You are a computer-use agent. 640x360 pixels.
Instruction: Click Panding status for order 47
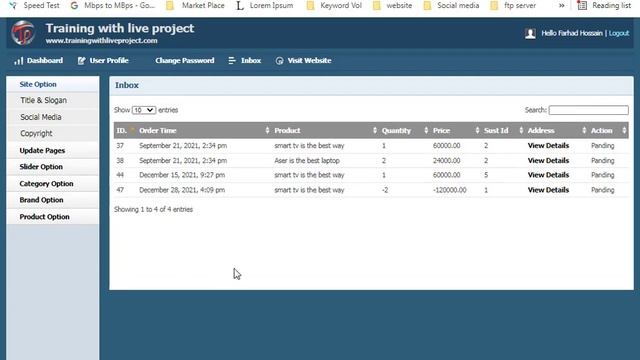602,190
